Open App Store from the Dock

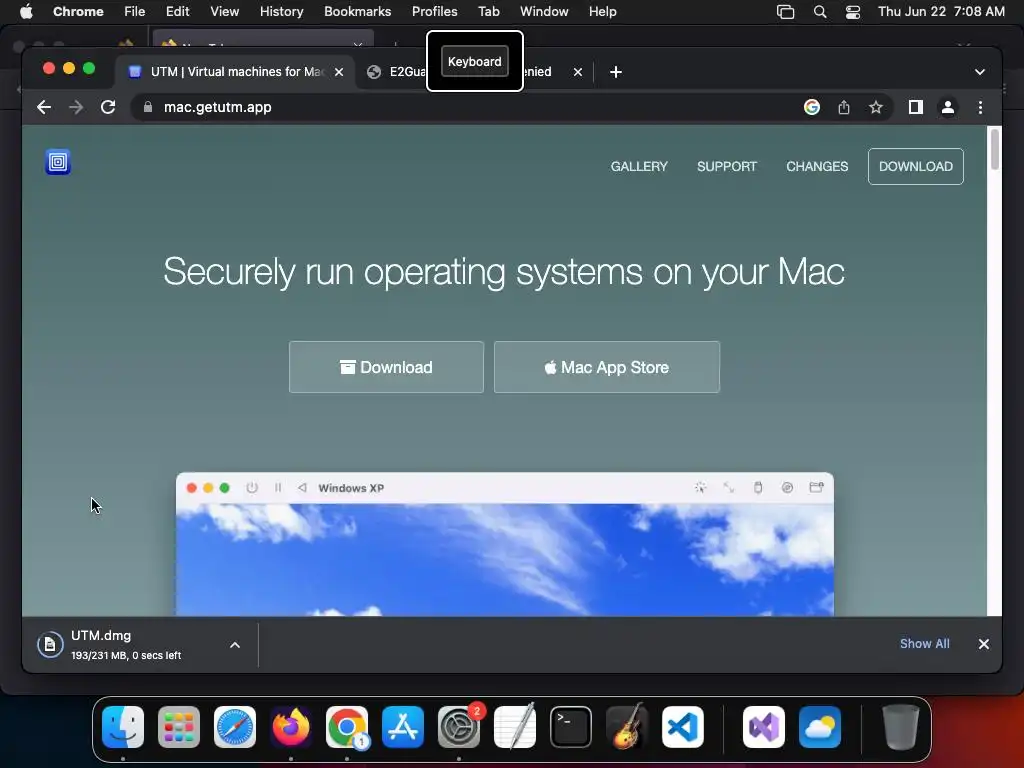point(403,727)
